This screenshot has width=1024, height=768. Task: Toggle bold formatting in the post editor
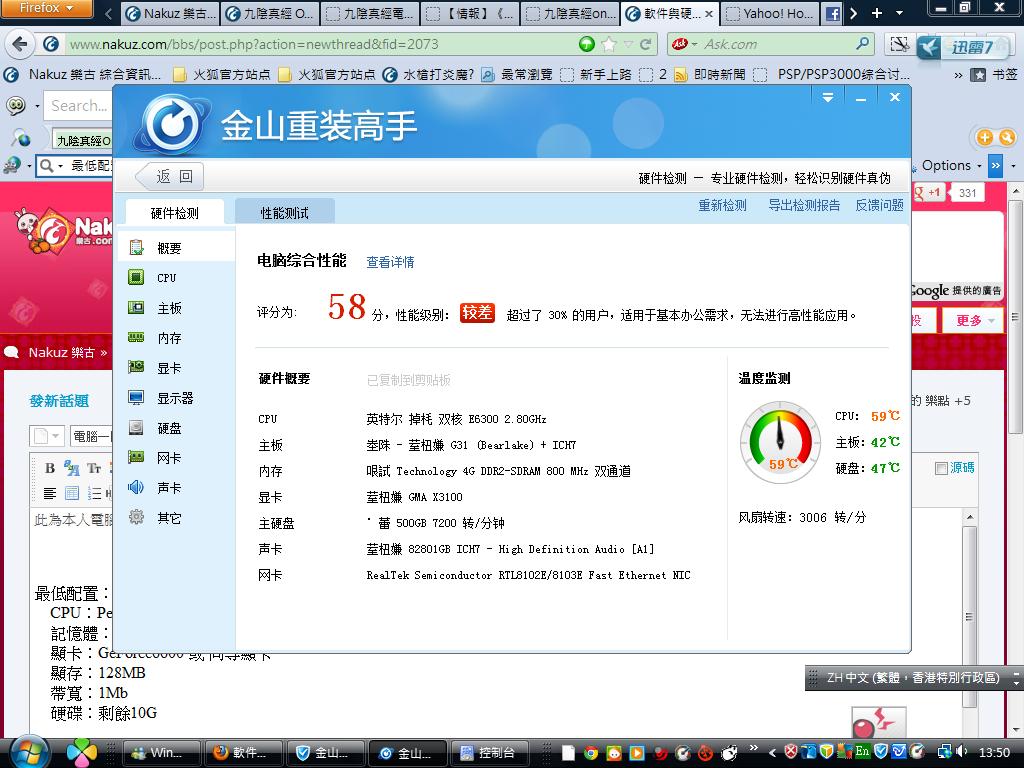(50, 468)
